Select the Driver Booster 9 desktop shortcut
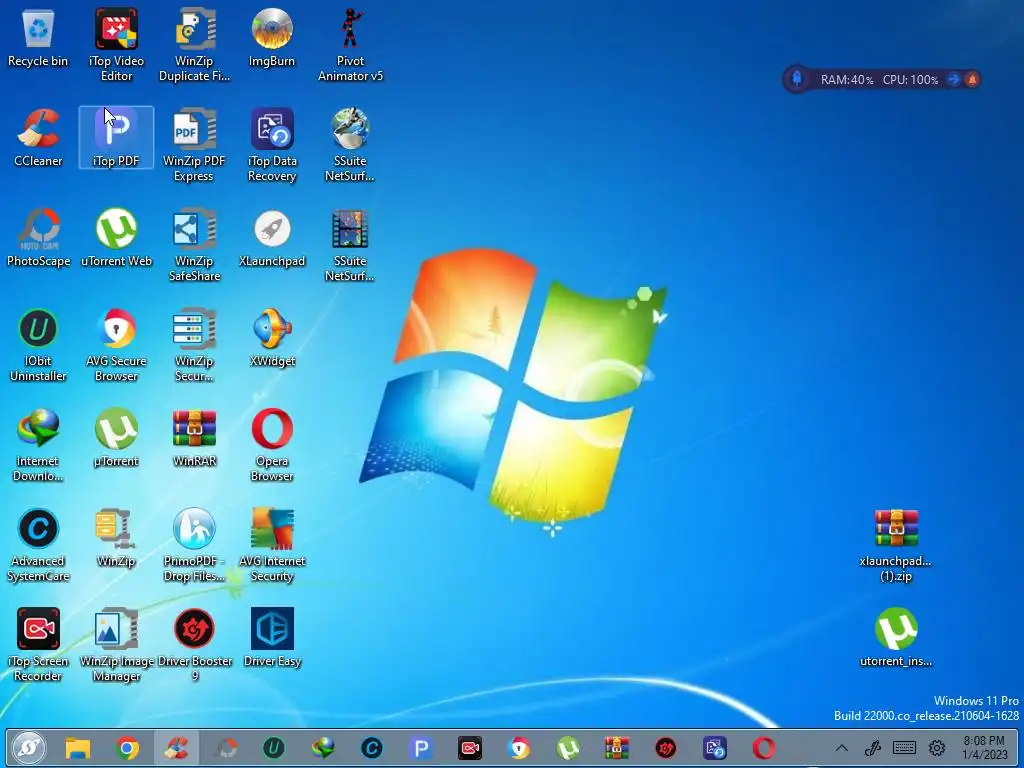This screenshot has height=768, width=1024. coord(194,645)
